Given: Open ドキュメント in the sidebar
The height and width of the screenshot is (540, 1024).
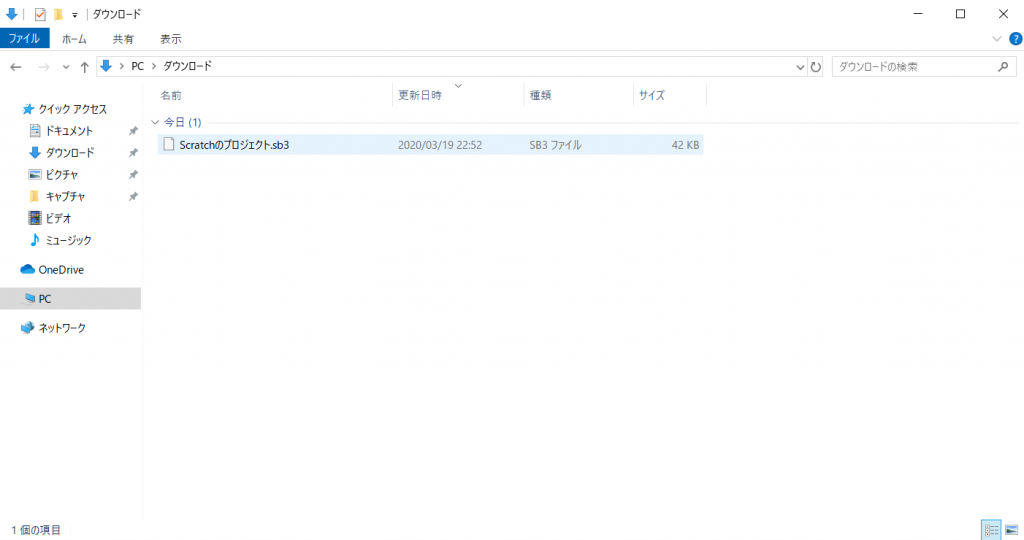Looking at the screenshot, I should point(69,131).
